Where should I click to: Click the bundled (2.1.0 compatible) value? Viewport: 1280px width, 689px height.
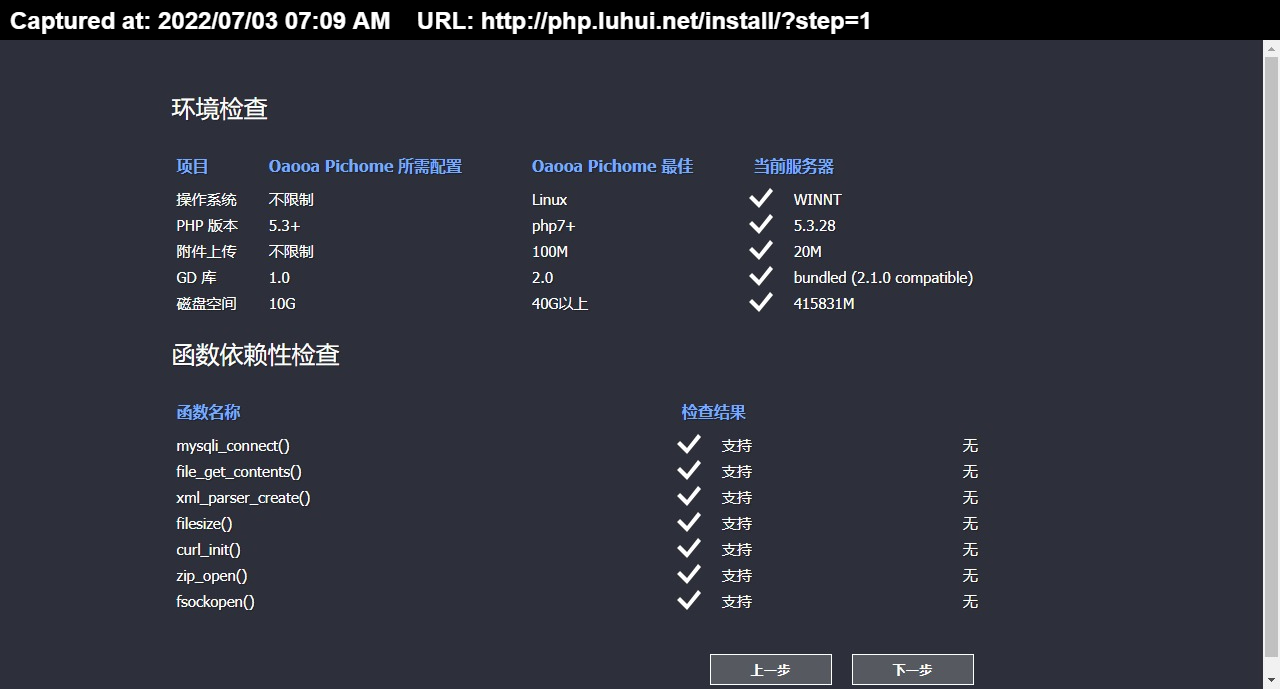[883, 277]
